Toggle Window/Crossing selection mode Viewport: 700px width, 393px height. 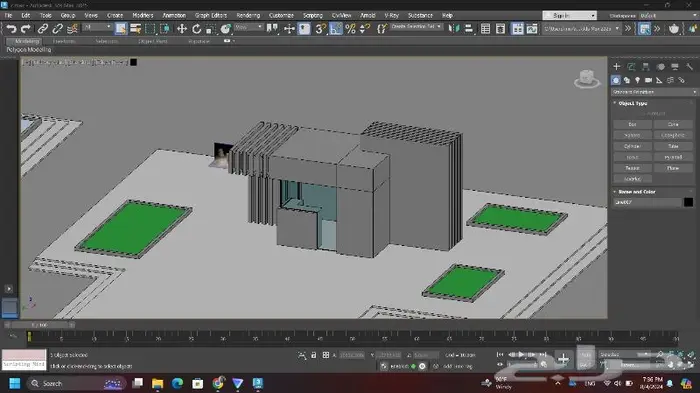point(165,29)
